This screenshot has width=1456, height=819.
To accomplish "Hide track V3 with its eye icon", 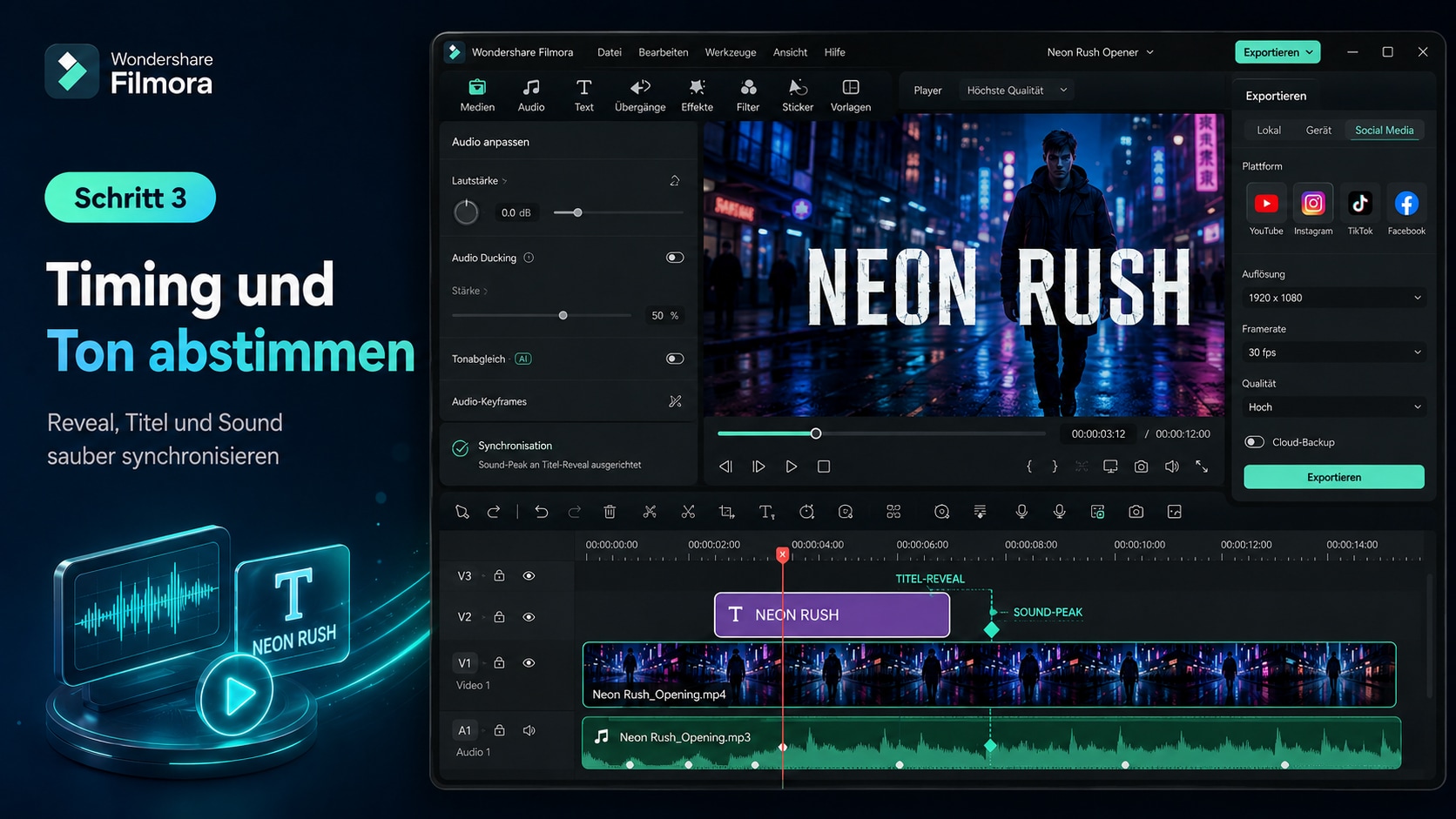I will (x=529, y=576).
